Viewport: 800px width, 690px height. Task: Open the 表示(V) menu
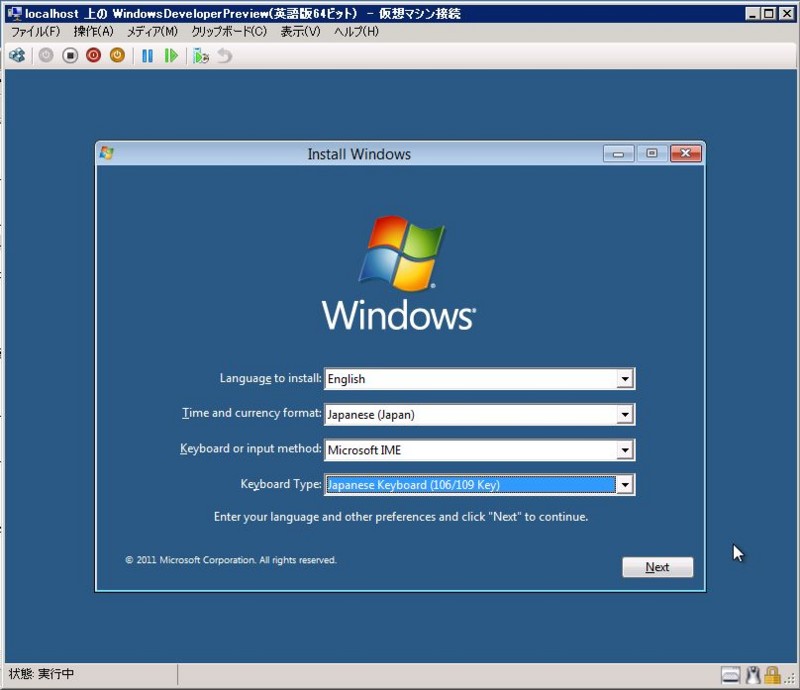[x=301, y=32]
